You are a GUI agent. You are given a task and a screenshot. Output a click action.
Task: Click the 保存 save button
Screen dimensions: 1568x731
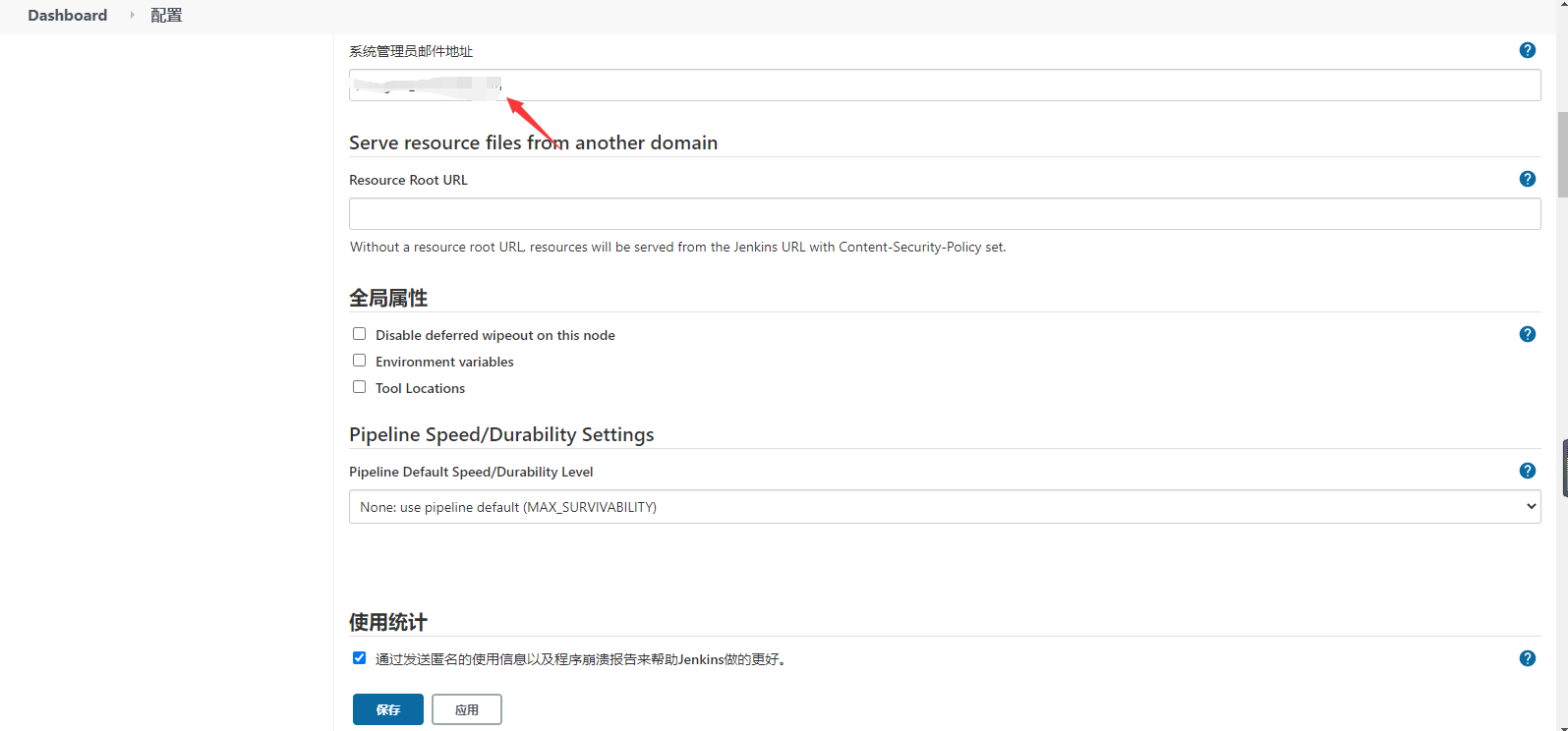tap(388, 709)
